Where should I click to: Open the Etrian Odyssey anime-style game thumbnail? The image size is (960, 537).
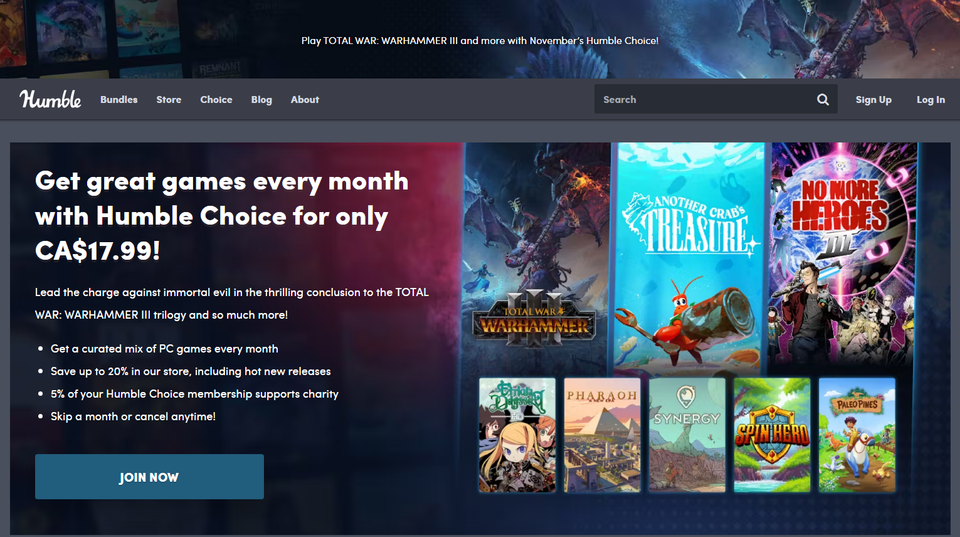tap(517, 435)
